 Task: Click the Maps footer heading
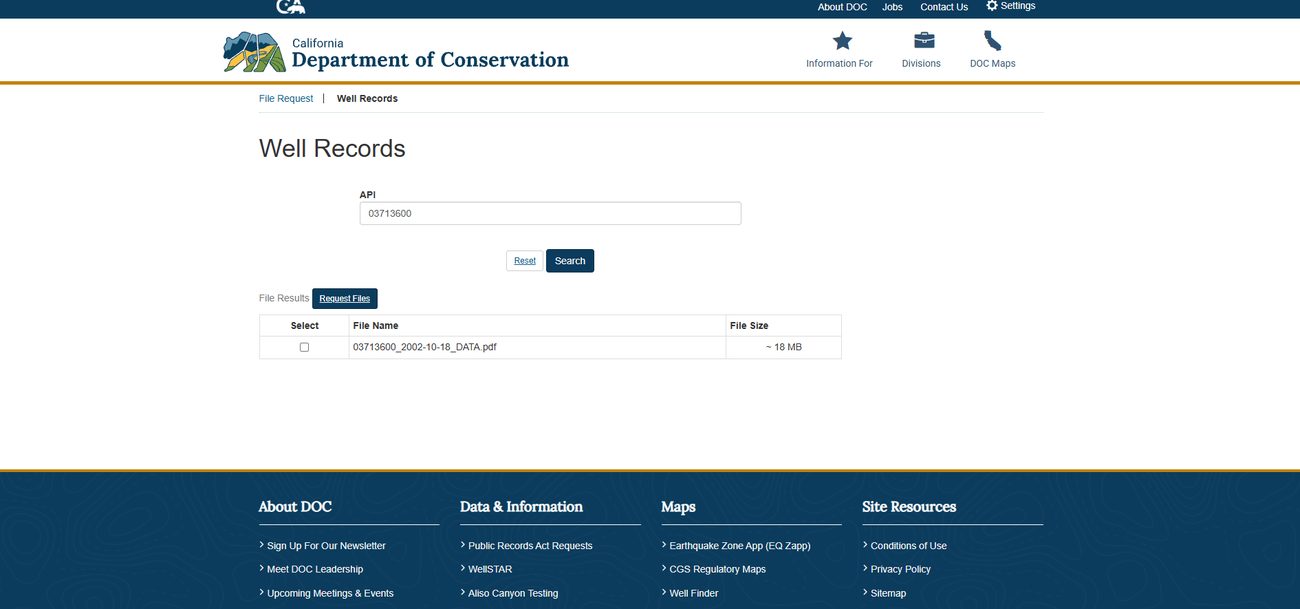pyautogui.click(x=678, y=507)
